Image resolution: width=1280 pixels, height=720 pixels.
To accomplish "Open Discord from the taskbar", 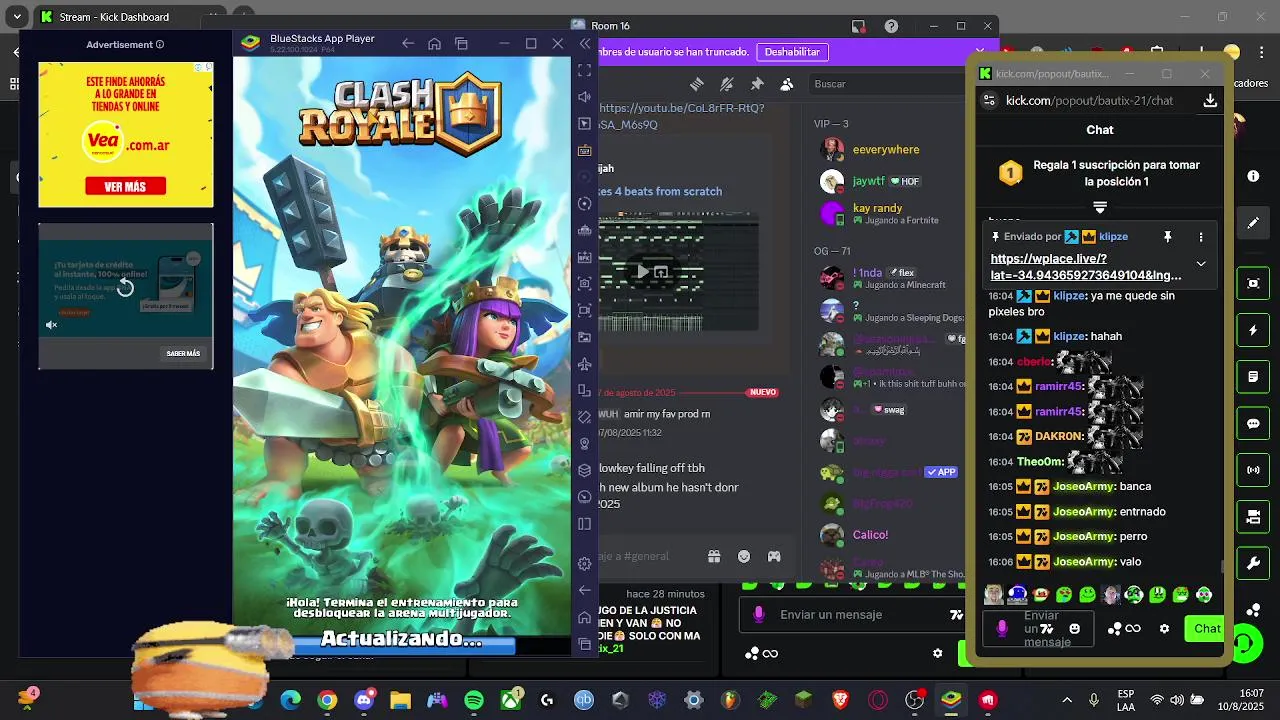I will tap(364, 700).
